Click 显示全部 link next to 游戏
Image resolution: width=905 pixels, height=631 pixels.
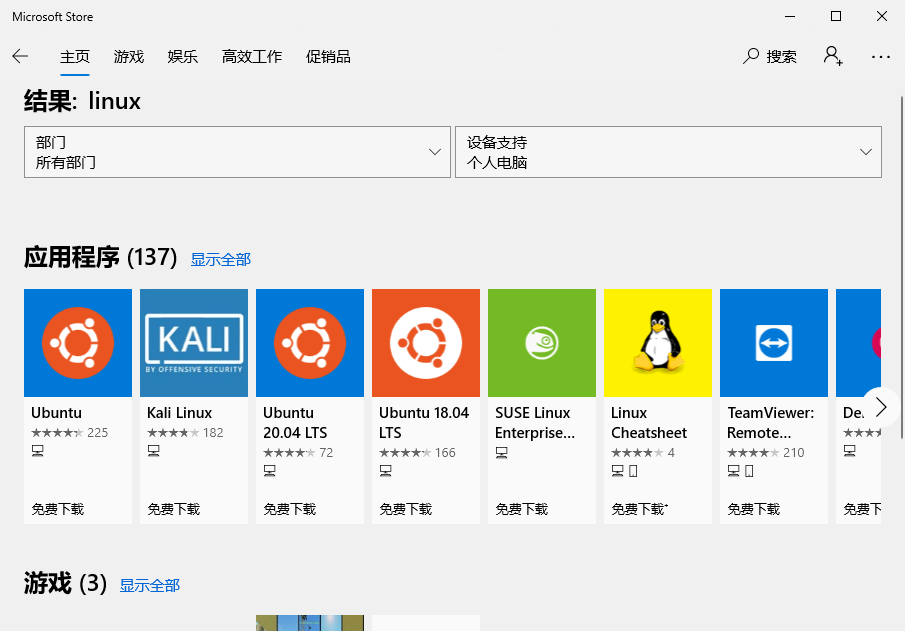(x=149, y=585)
